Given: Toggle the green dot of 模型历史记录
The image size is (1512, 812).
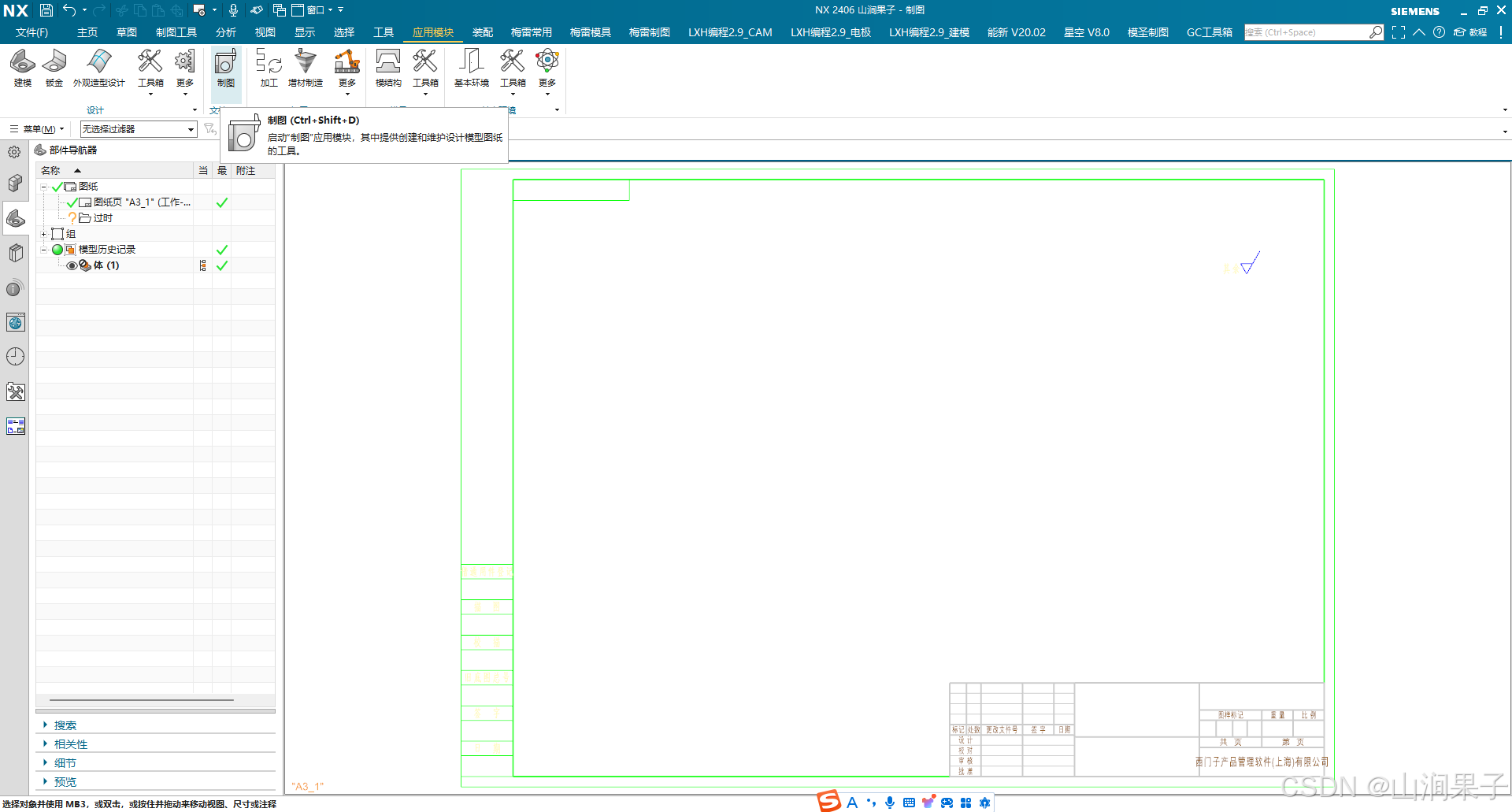Looking at the screenshot, I should (57, 250).
